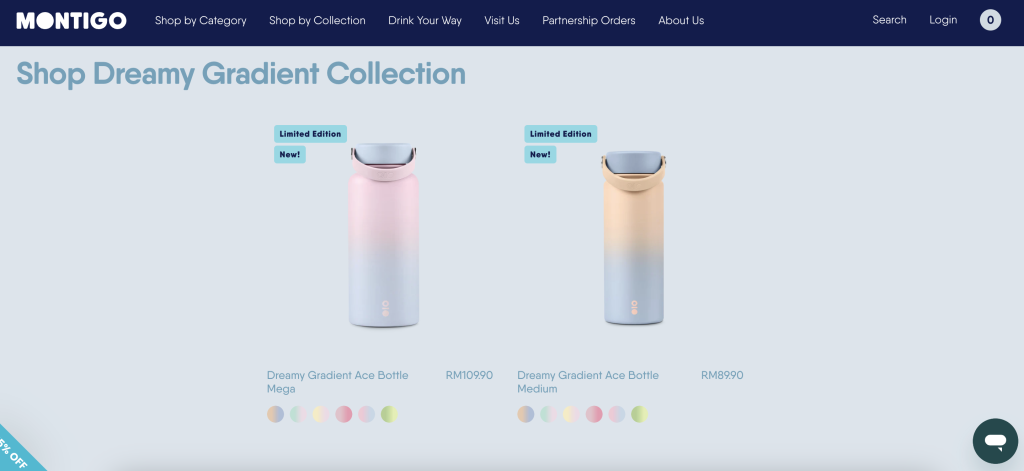Open the chat widget bubble
The image size is (1024, 471).
point(994,441)
